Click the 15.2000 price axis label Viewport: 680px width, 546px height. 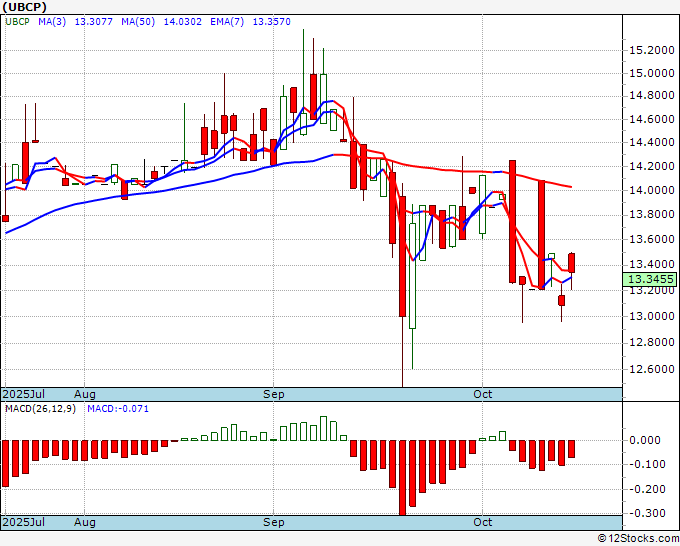[652, 50]
